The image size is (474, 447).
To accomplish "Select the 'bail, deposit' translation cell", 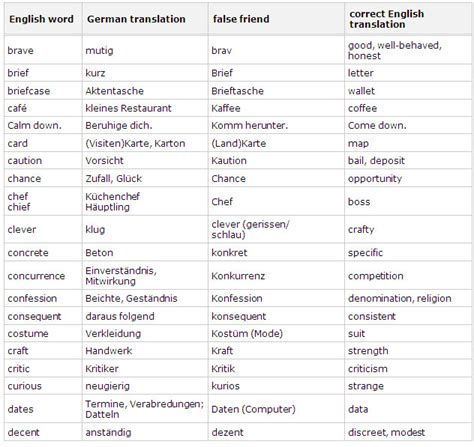I will [376, 161].
